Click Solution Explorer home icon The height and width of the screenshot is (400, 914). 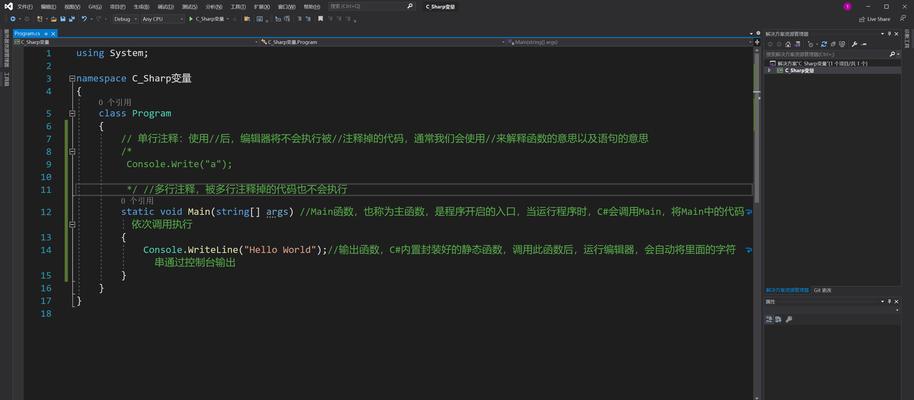pos(788,44)
